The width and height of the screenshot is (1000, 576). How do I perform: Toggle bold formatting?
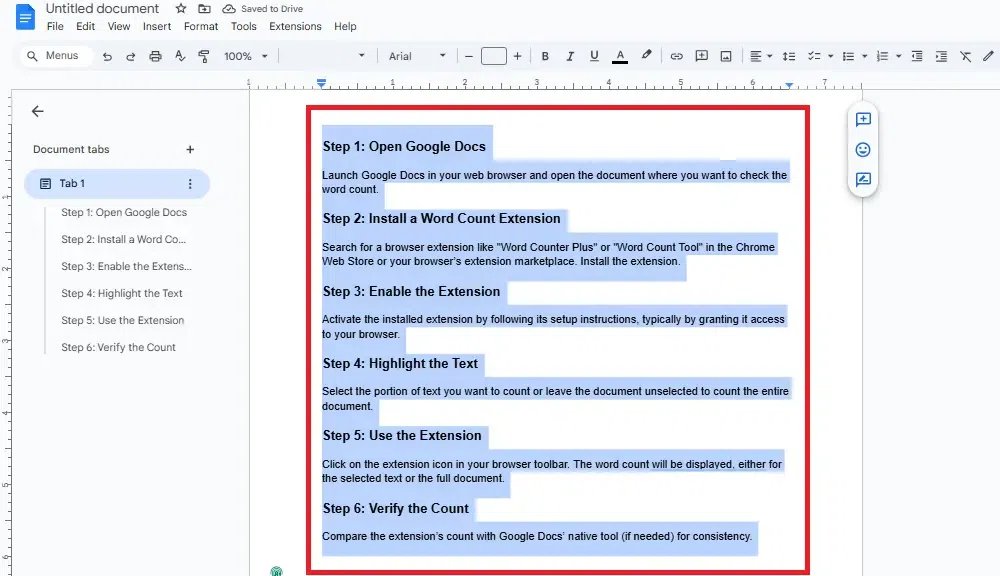(545, 56)
